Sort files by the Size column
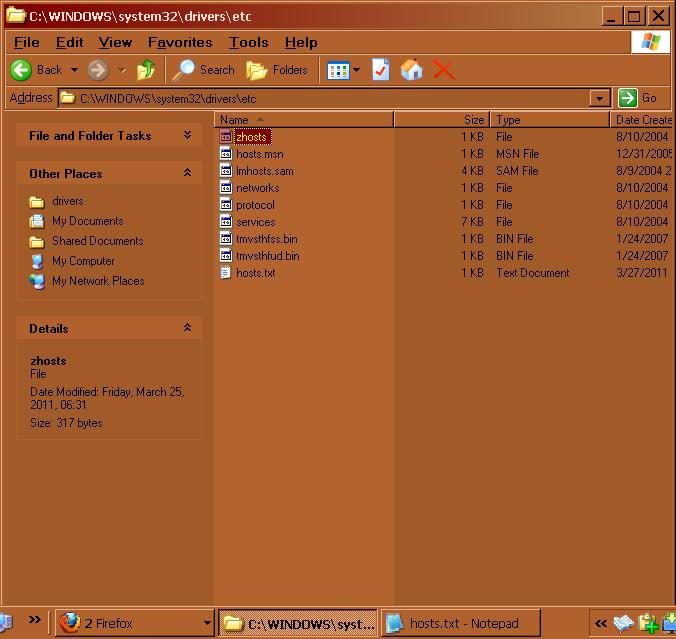The image size is (676, 639). (x=442, y=119)
